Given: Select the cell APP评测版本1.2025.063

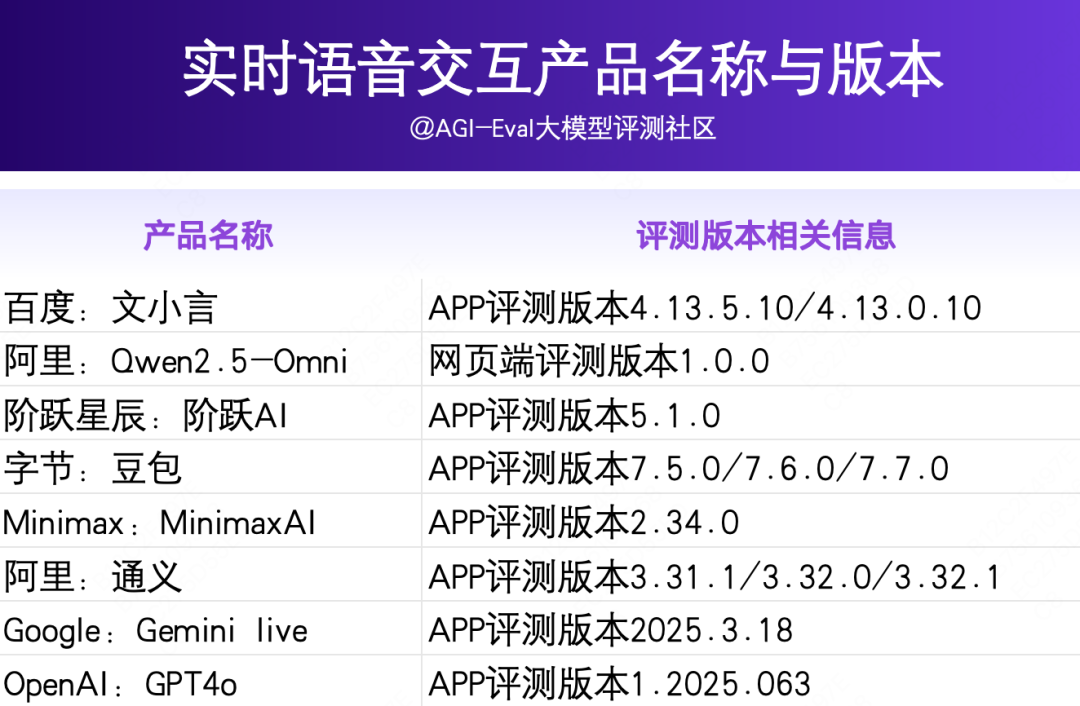Looking at the screenshot, I should [751, 681].
